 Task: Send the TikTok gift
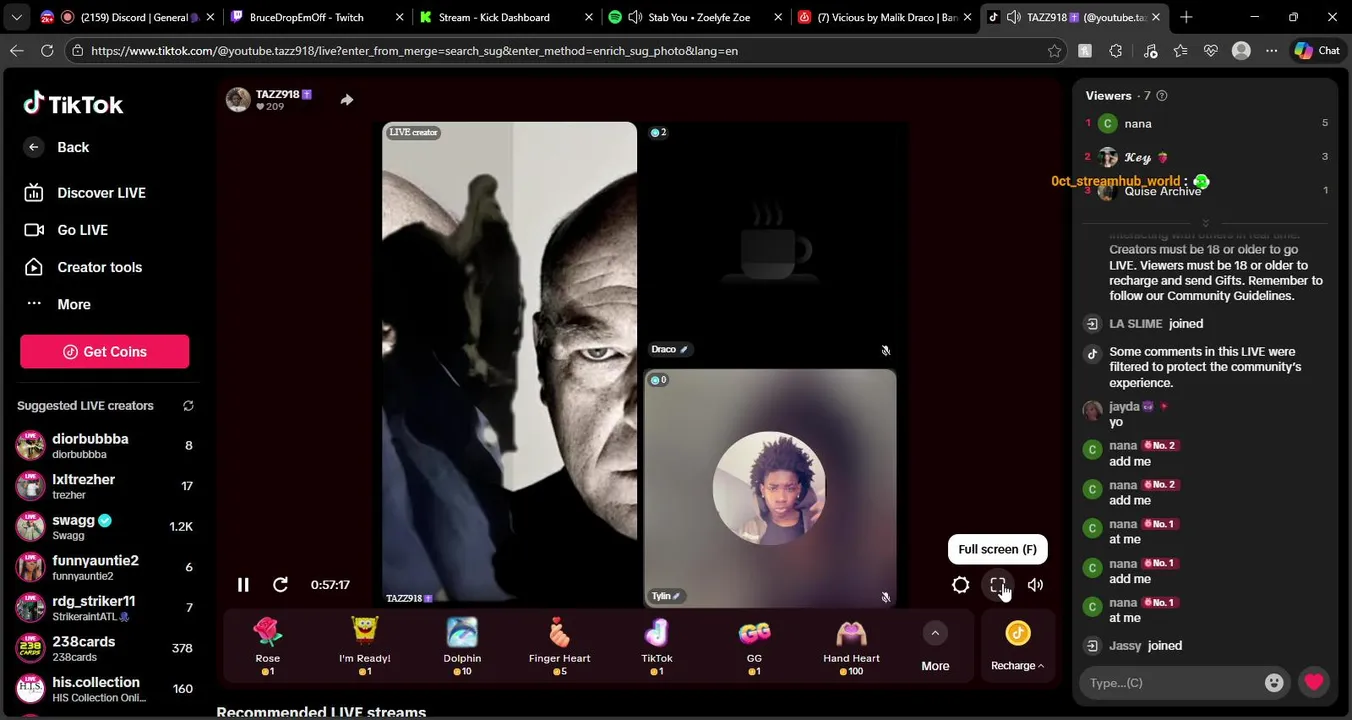pyautogui.click(x=657, y=646)
